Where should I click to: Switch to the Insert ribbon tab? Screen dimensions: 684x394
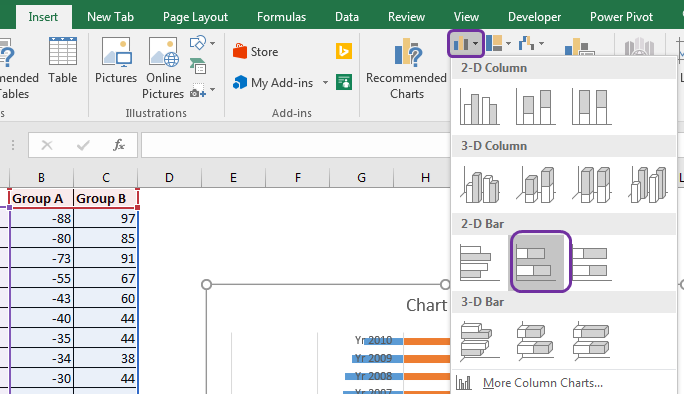[43, 17]
